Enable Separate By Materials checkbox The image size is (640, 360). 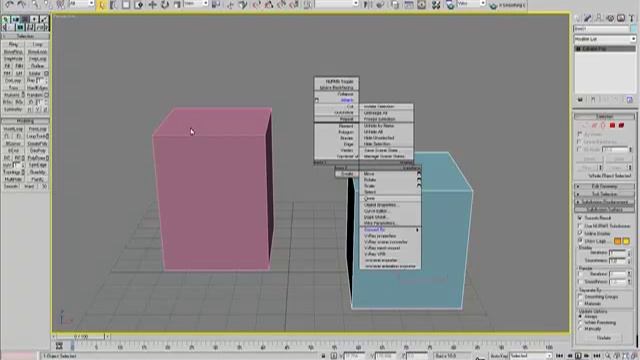pyautogui.click(x=580, y=304)
